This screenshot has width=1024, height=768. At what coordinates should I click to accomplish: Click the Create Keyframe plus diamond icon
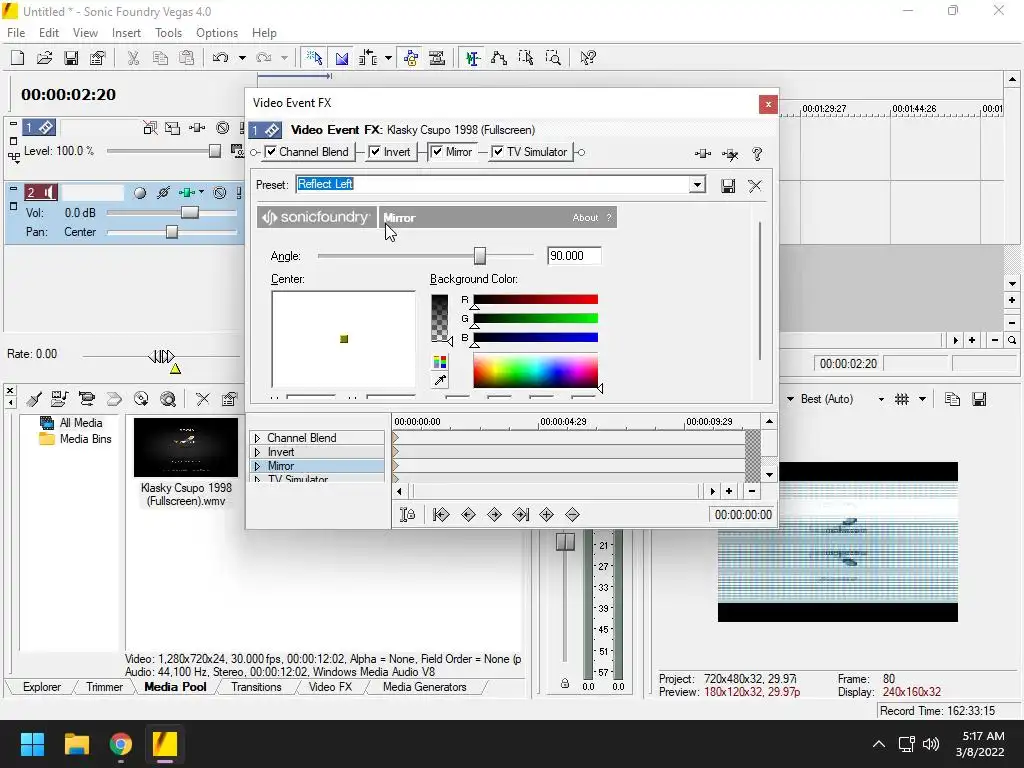coord(547,515)
